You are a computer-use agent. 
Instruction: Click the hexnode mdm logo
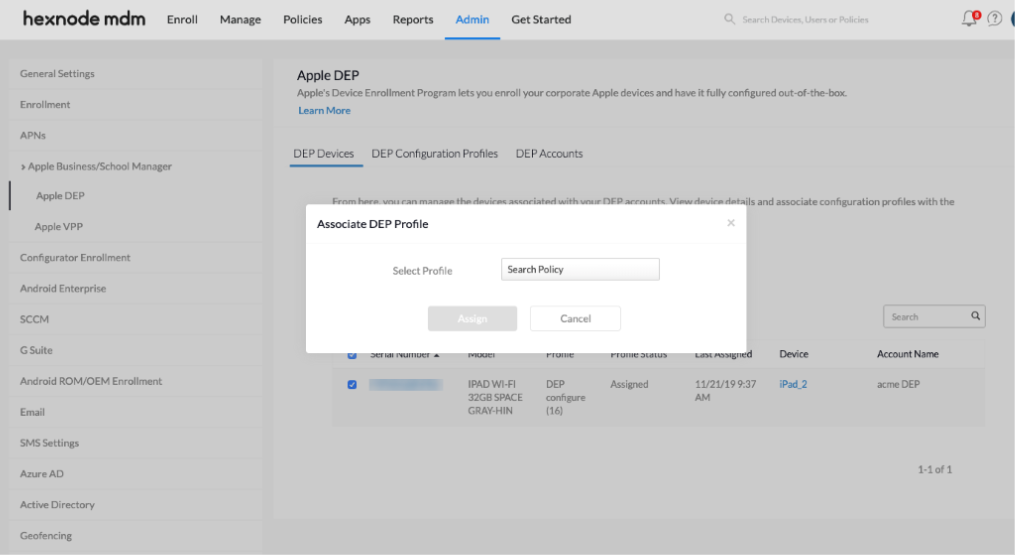tap(84, 19)
